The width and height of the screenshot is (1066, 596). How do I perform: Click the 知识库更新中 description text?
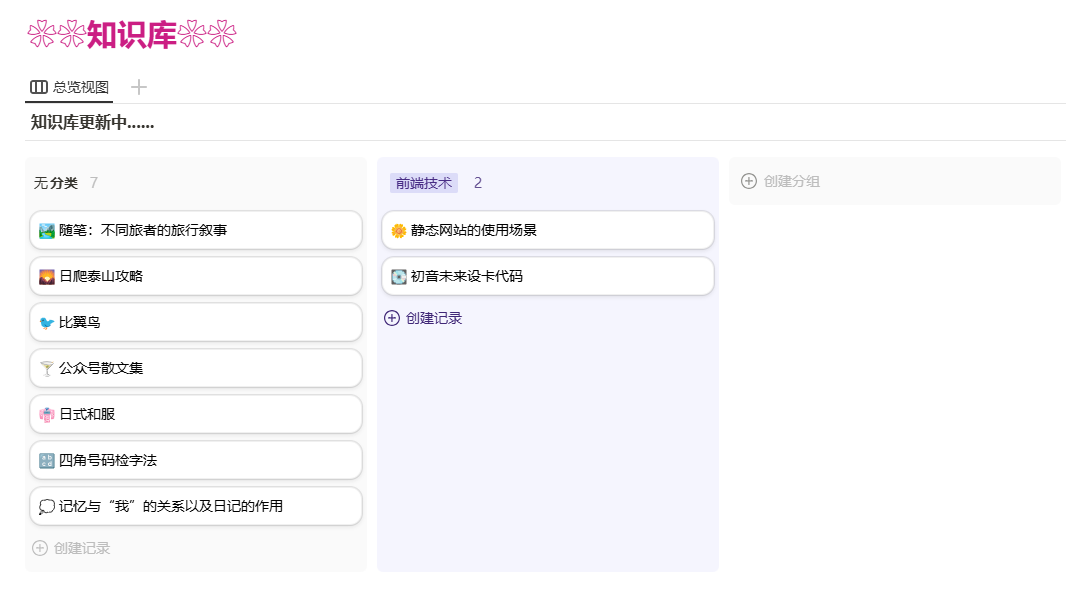(x=92, y=122)
